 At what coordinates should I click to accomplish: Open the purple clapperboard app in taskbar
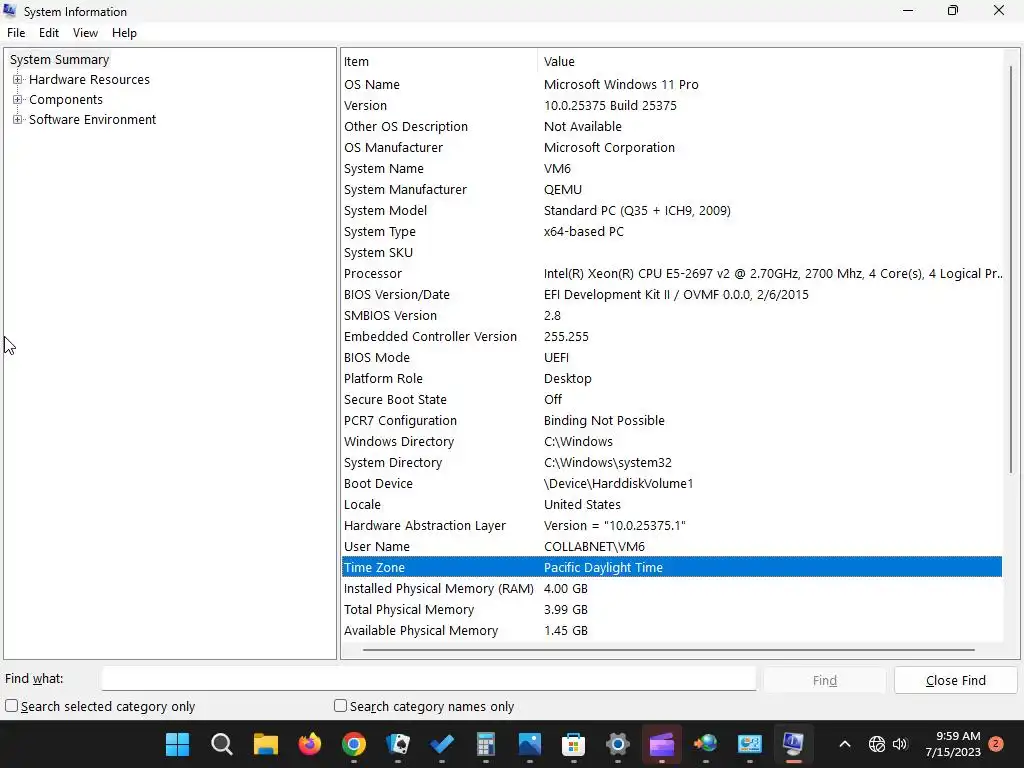[662, 744]
